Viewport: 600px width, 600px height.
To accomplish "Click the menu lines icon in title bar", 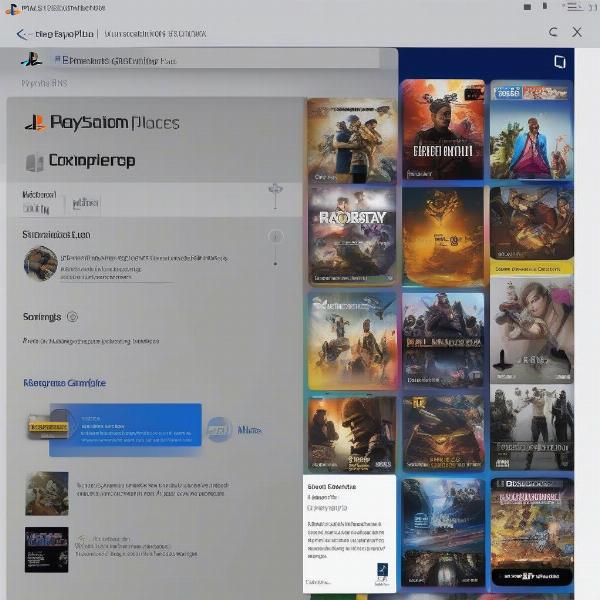I will pyautogui.click(x=573, y=7).
